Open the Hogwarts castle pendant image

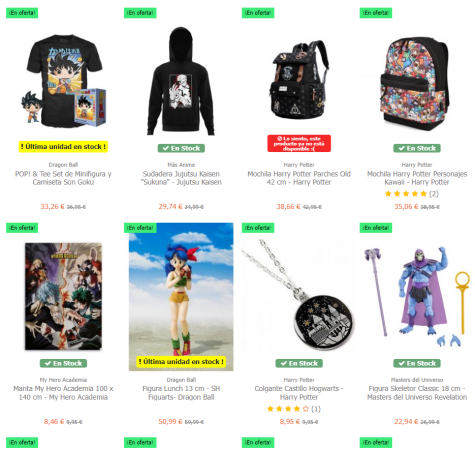point(299,296)
